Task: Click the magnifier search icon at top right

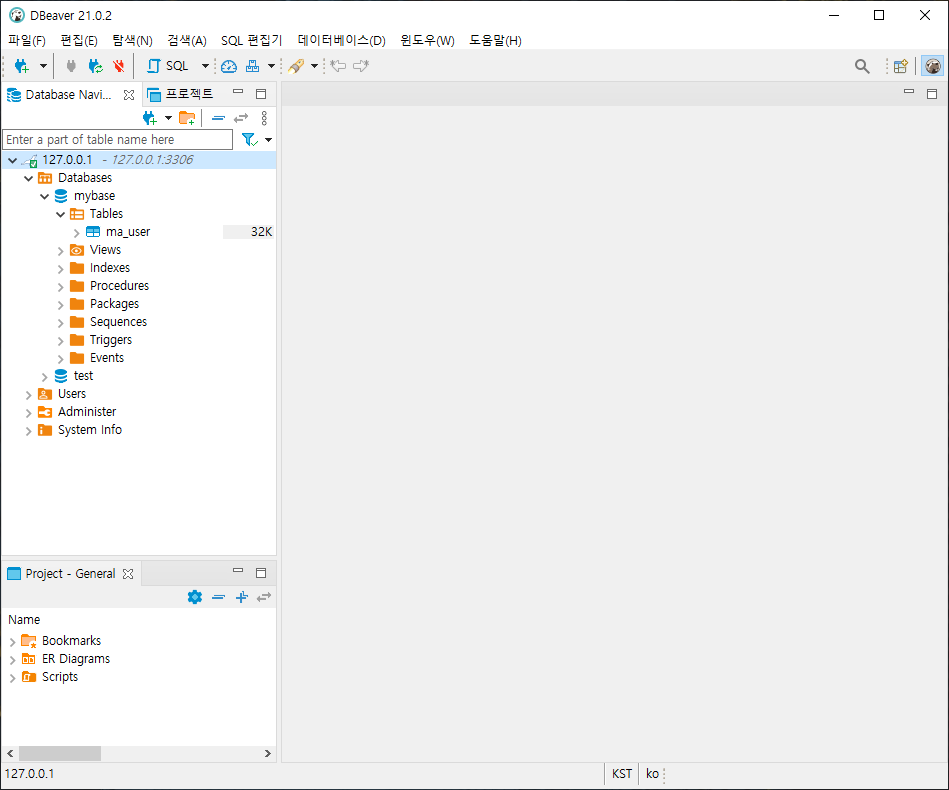Action: (x=862, y=66)
